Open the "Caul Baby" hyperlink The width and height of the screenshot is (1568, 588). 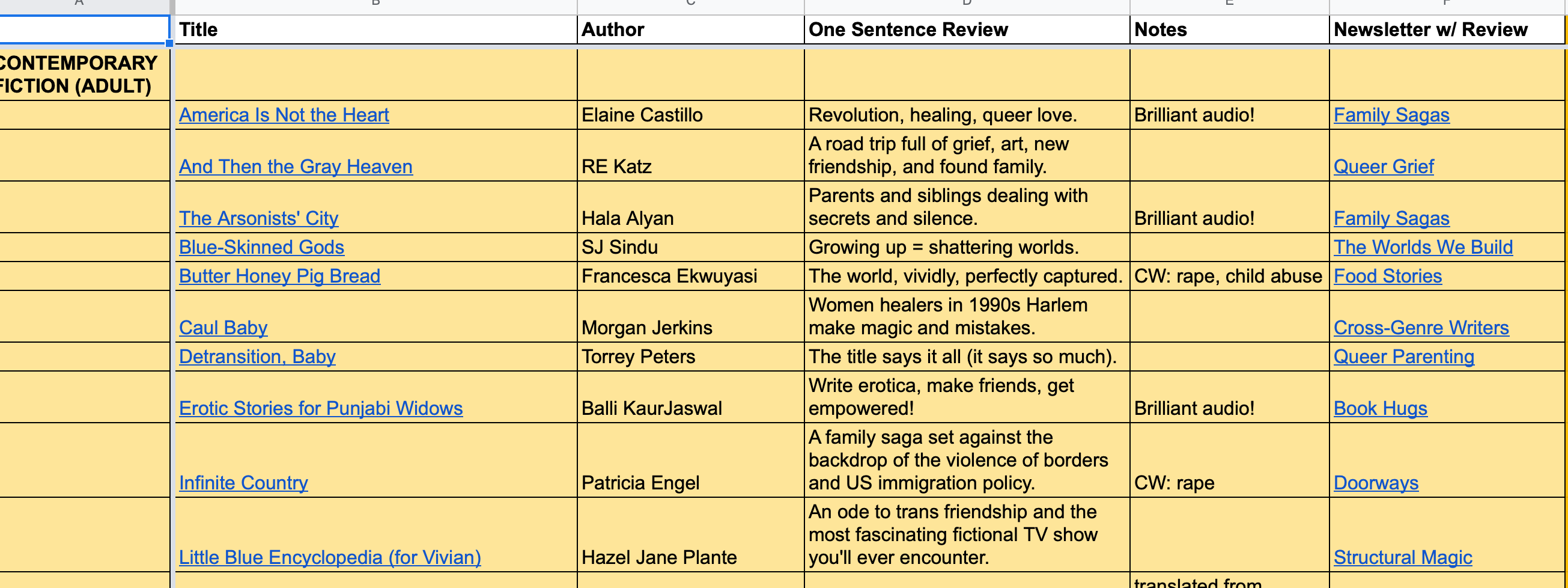pos(223,327)
